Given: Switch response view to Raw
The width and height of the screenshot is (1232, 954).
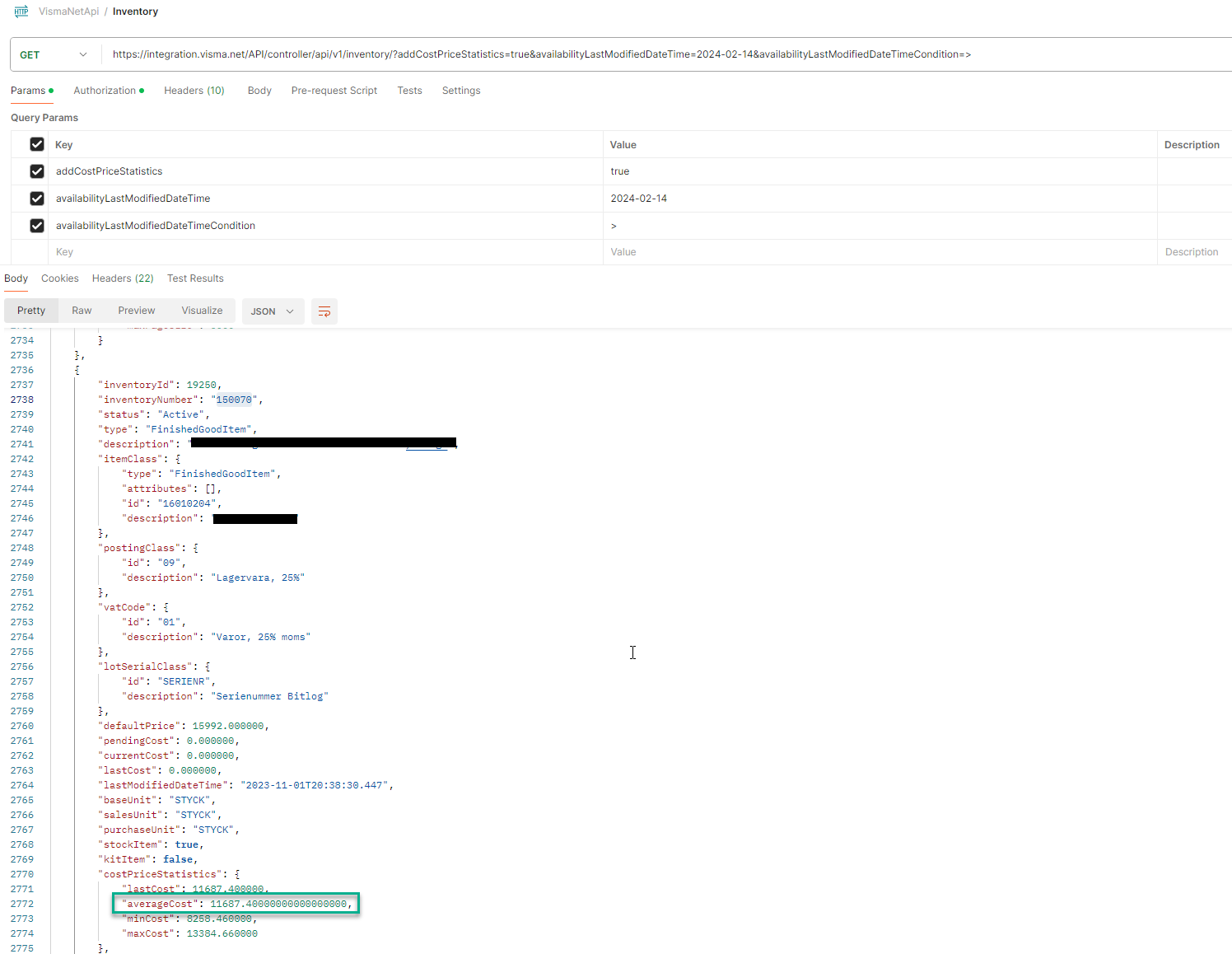Looking at the screenshot, I should click(x=82, y=311).
